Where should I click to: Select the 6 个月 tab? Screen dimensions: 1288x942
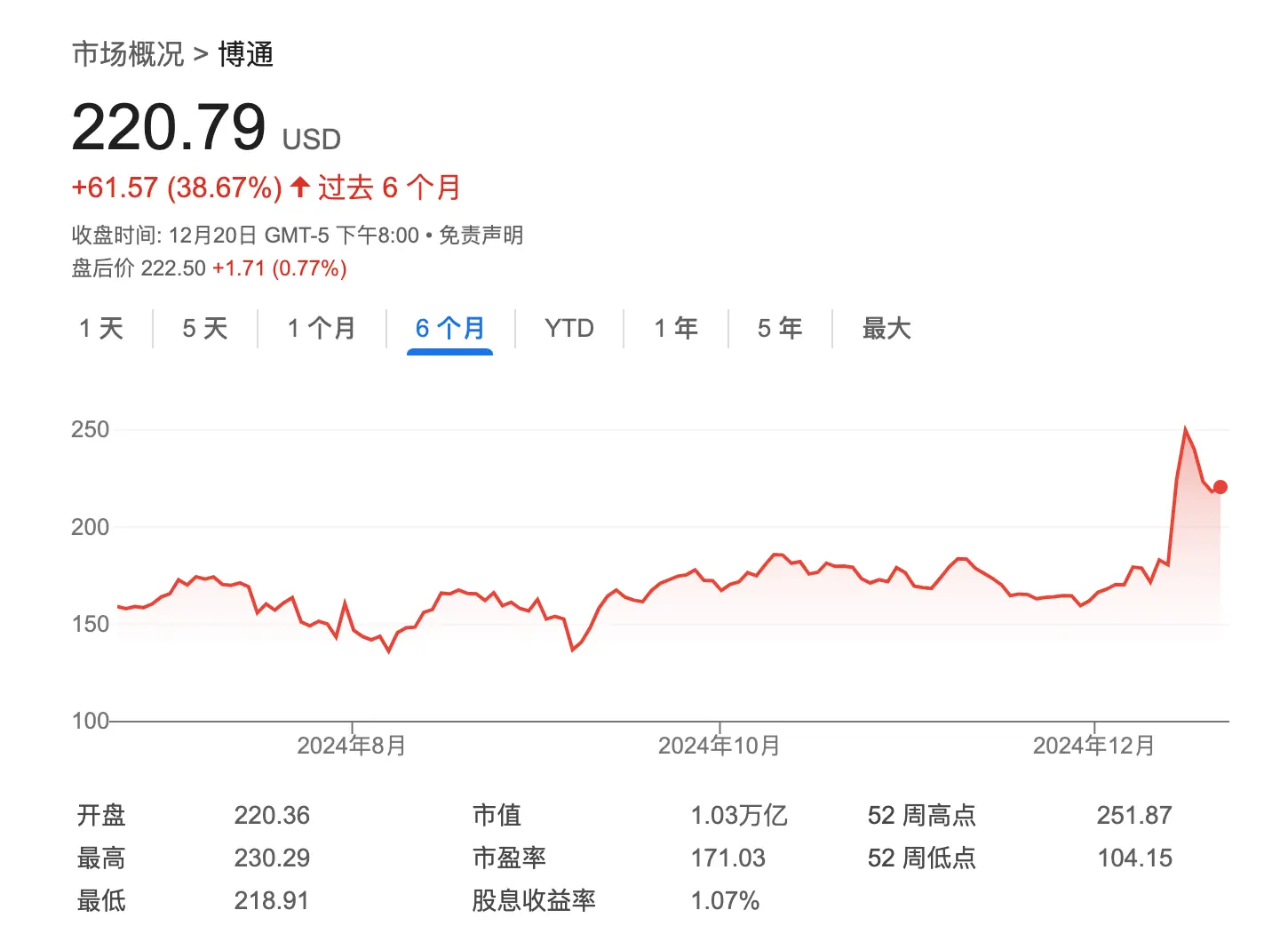point(449,329)
